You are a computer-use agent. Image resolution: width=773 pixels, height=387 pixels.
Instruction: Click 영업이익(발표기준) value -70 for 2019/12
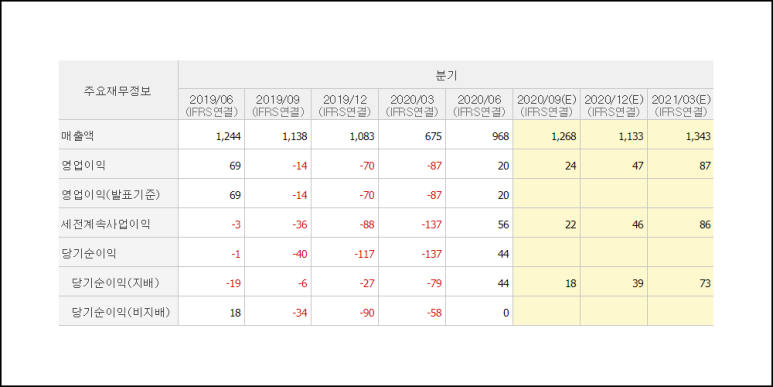coord(366,195)
